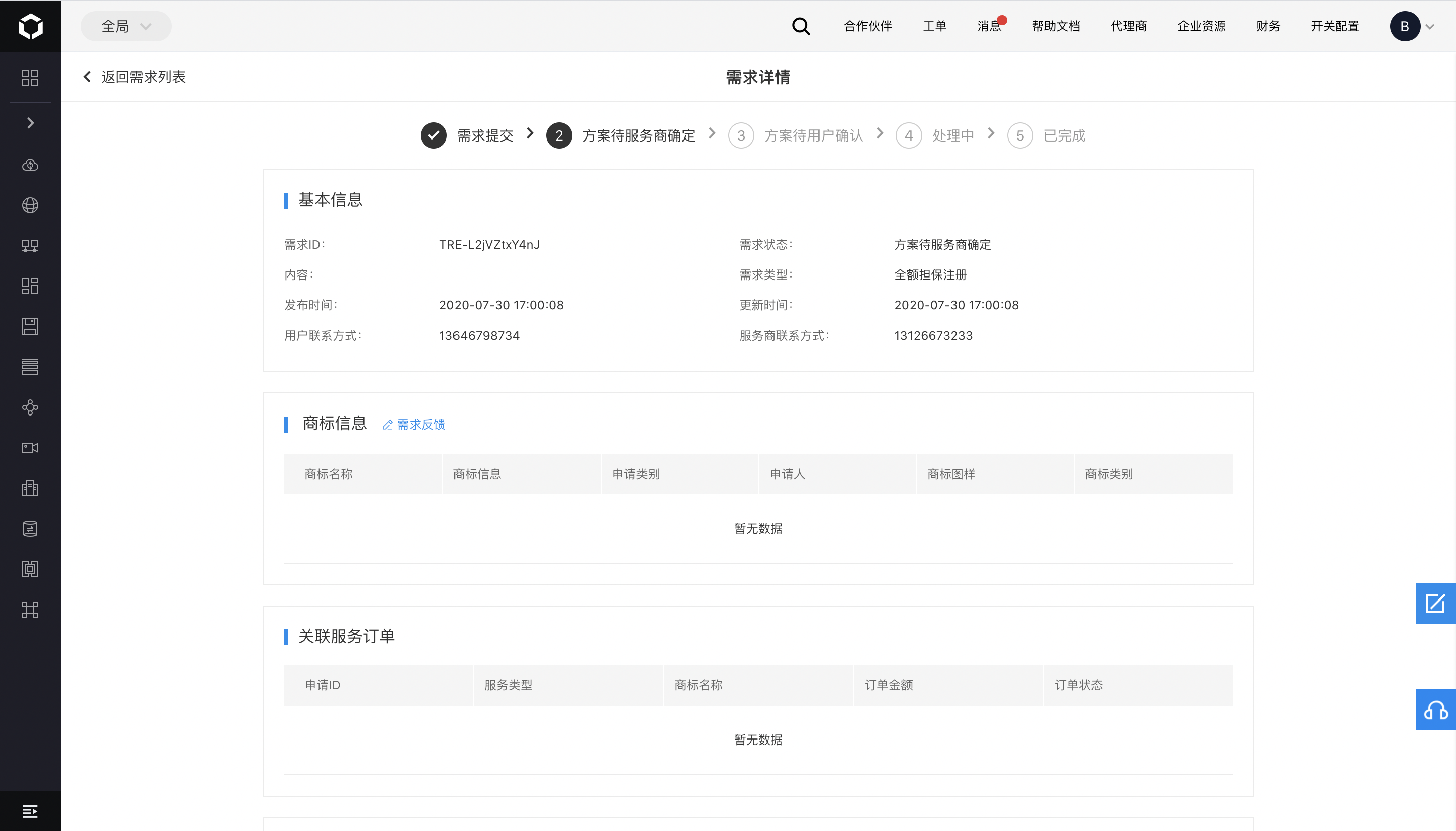Open the floppy disk storage icon
This screenshot has width=1456, height=831.
(x=30, y=327)
